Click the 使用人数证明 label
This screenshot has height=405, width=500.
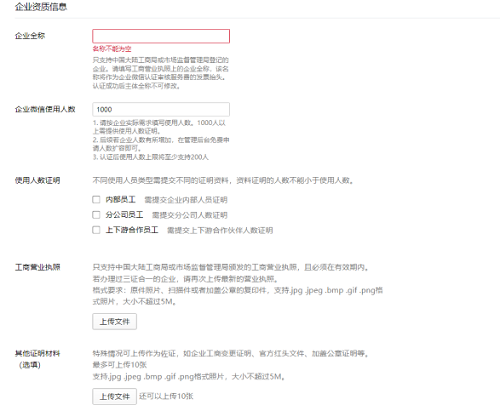click(x=37, y=181)
